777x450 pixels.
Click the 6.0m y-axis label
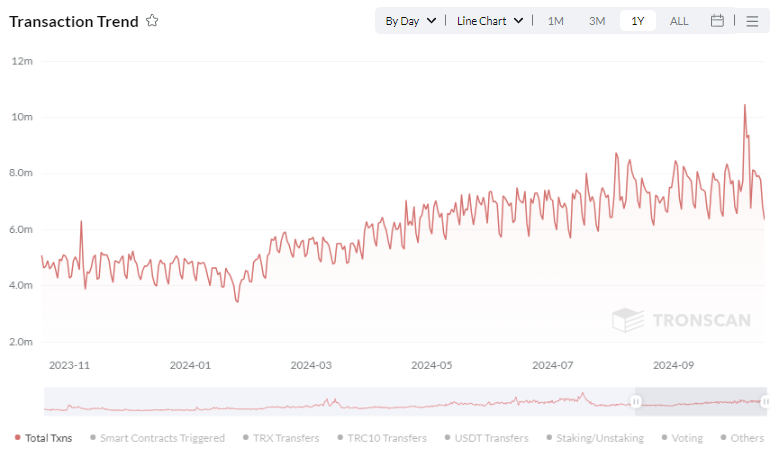coord(21,229)
